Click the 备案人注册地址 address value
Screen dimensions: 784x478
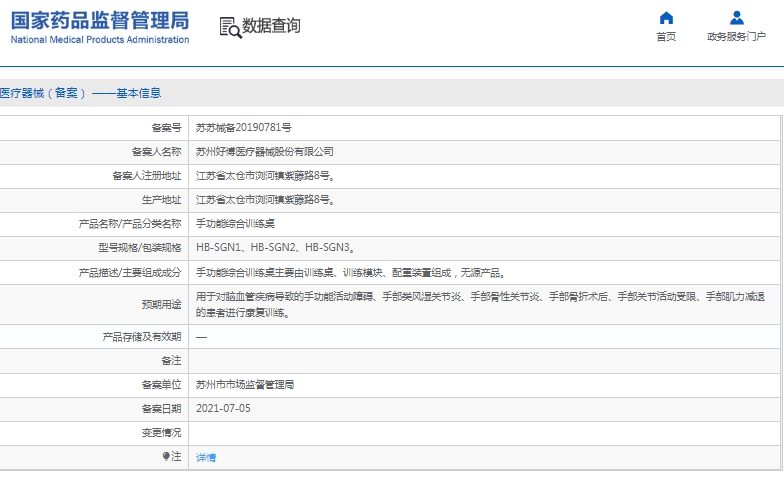click(266, 176)
